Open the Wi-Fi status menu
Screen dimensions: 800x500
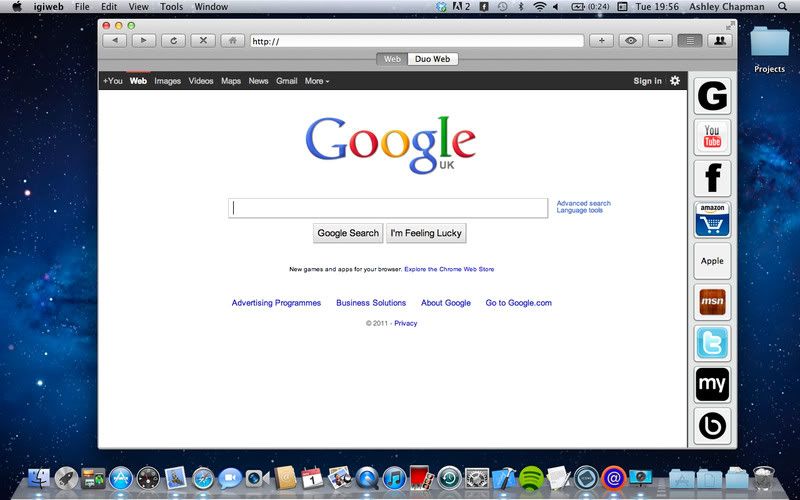pyautogui.click(x=539, y=7)
